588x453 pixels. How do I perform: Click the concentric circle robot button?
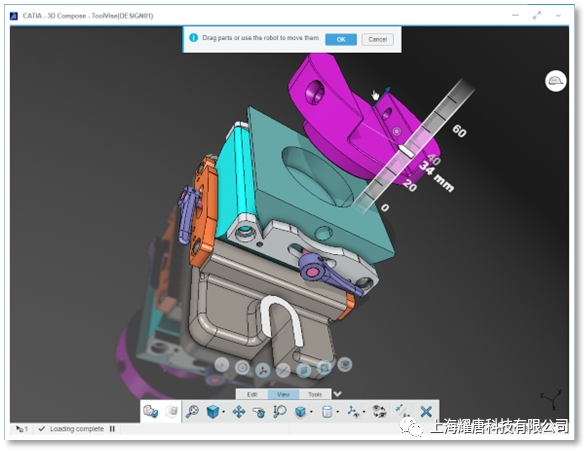point(242,368)
